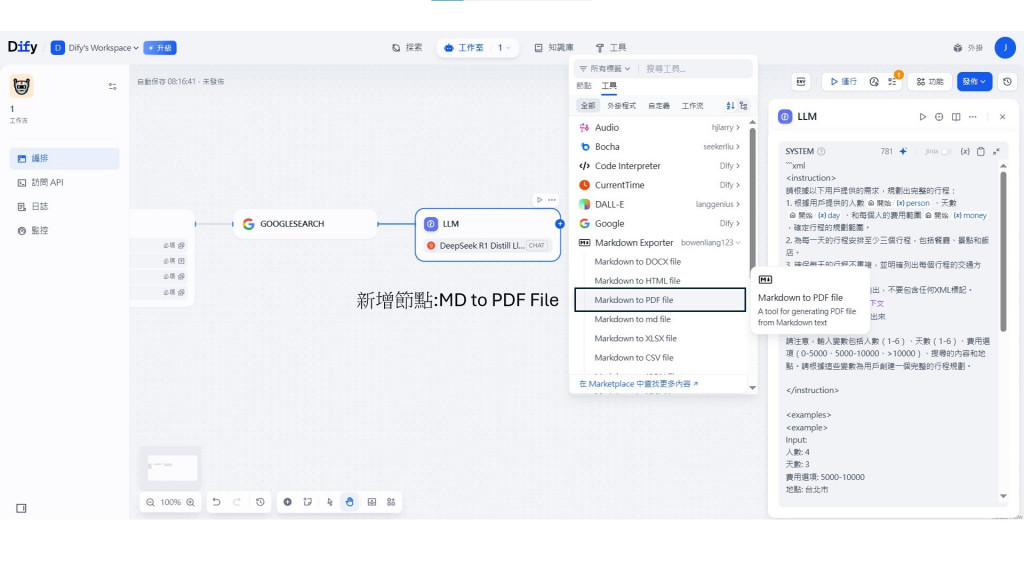Open LLM node help book icon
The height and width of the screenshot is (576, 1024).
coord(956,117)
